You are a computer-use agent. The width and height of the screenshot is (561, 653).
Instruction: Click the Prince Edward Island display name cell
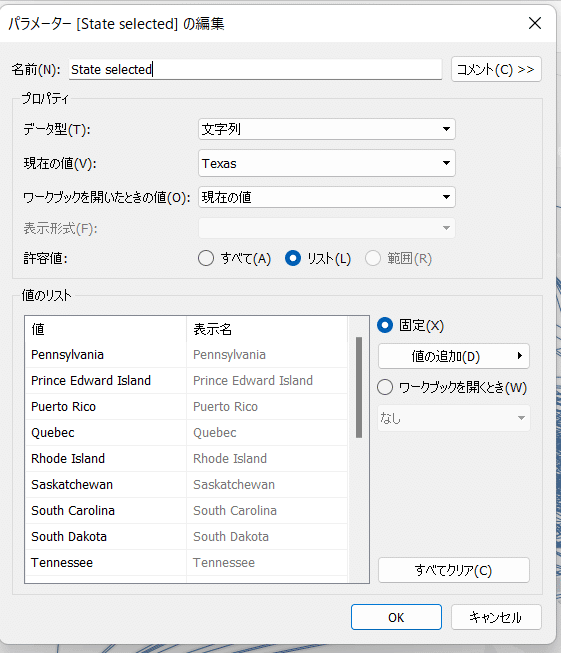click(x=267, y=381)
